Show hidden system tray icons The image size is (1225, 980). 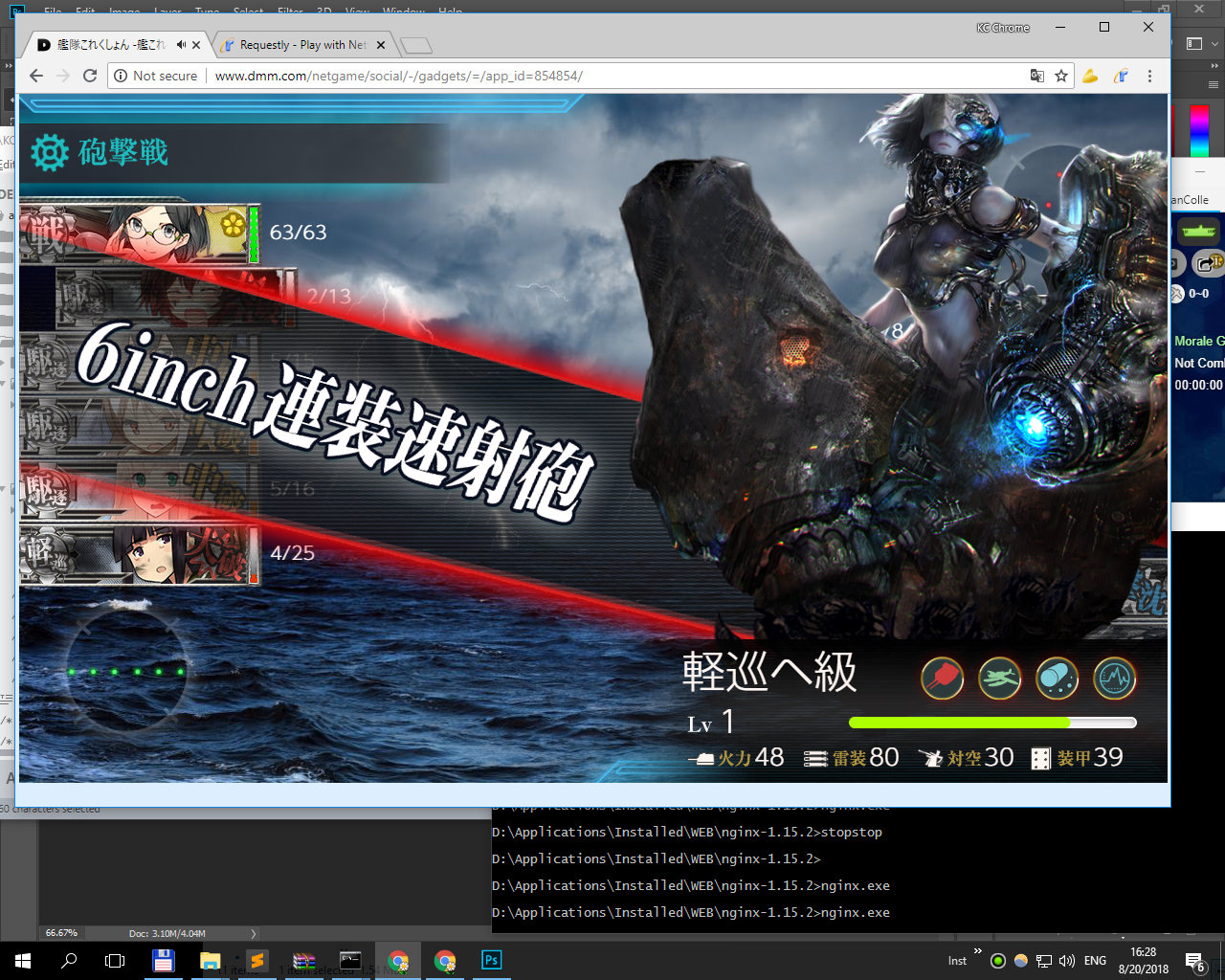tap(977, 953)
